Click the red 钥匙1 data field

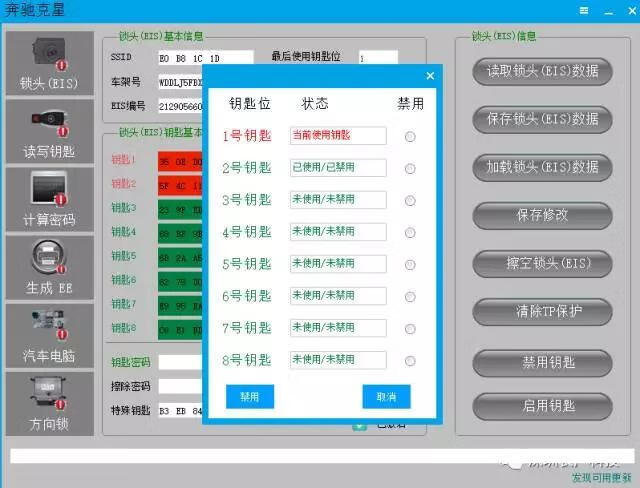[180, 162]
